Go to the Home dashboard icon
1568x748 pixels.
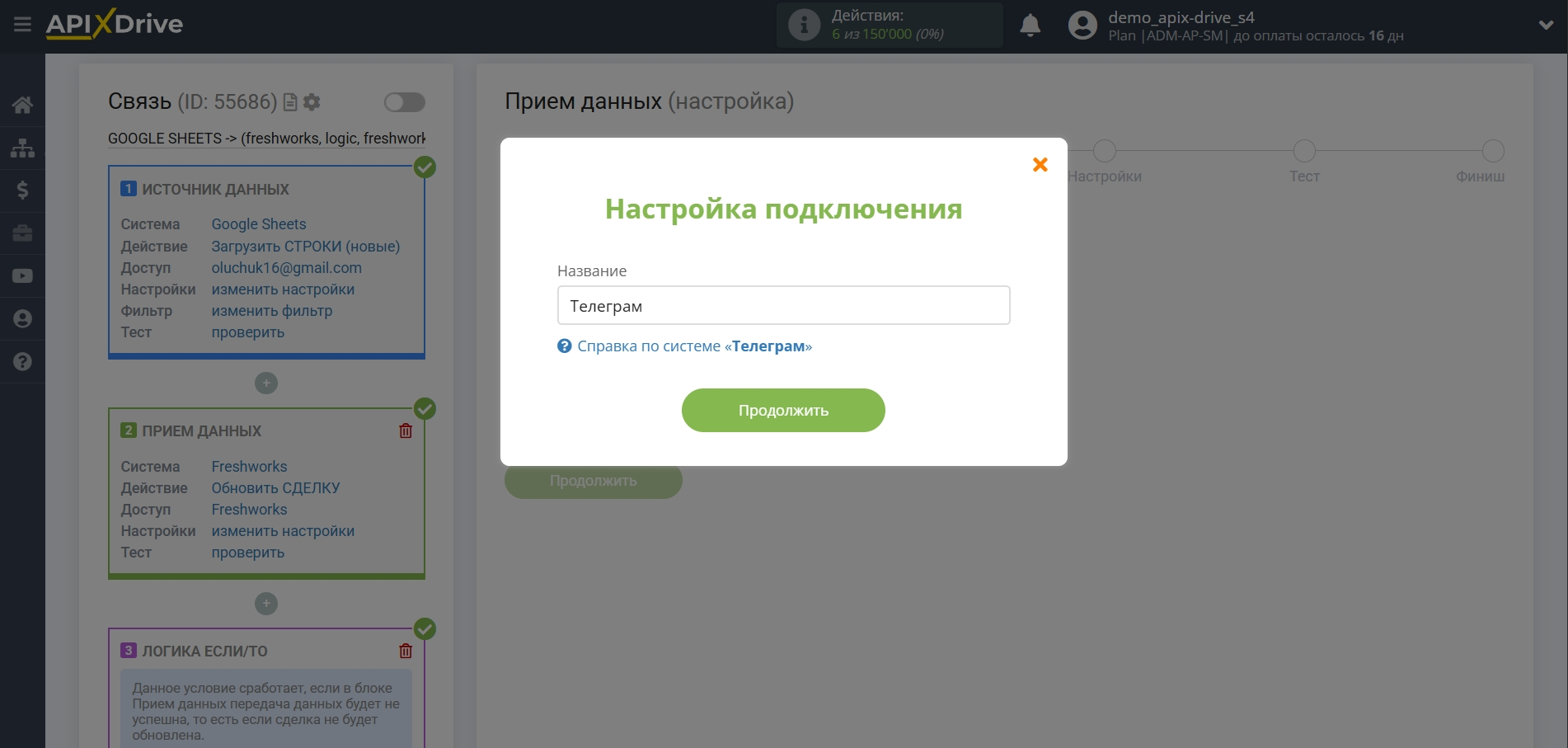(22, 105)
